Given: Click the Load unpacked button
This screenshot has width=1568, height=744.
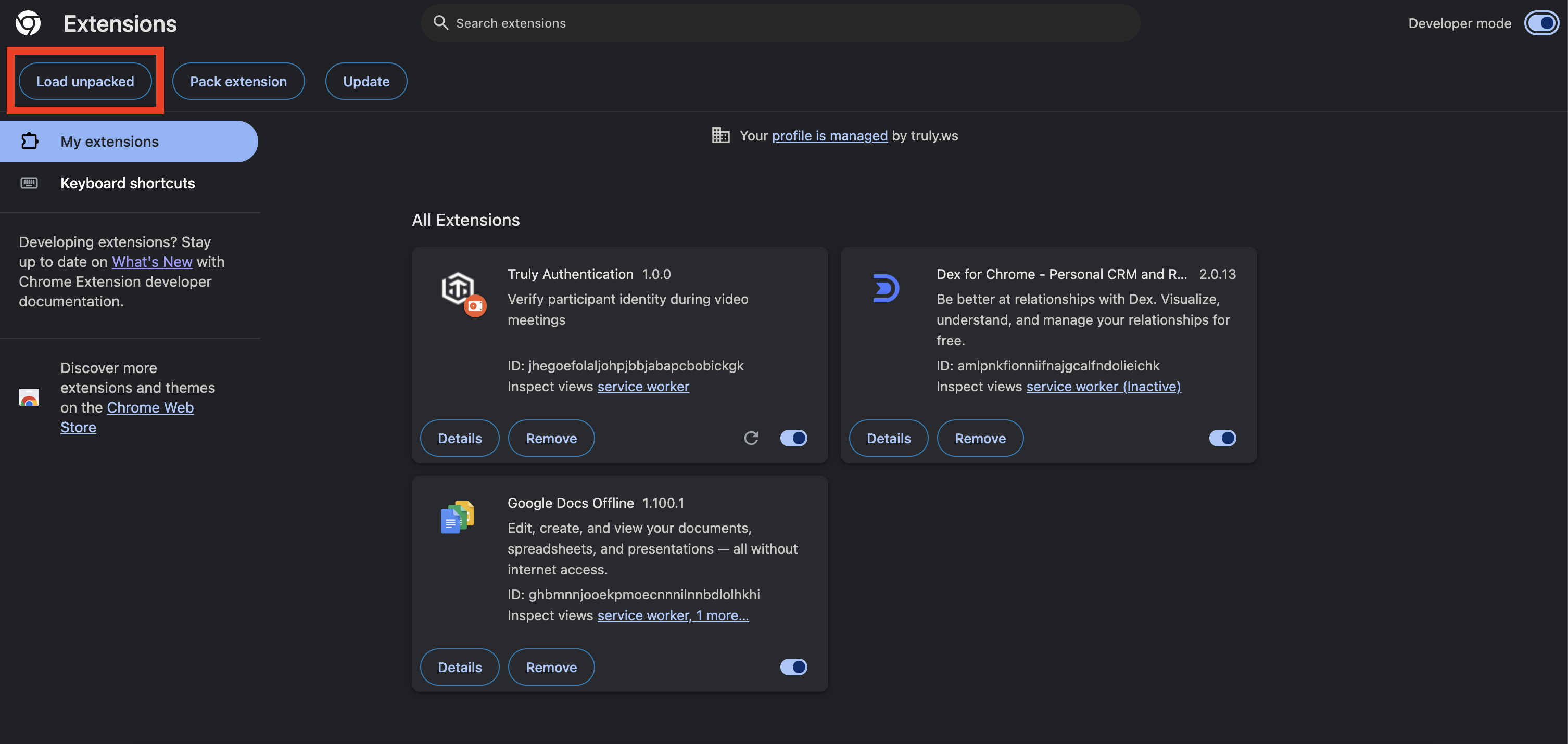Looking at the screenshot, I should (85, 81).
